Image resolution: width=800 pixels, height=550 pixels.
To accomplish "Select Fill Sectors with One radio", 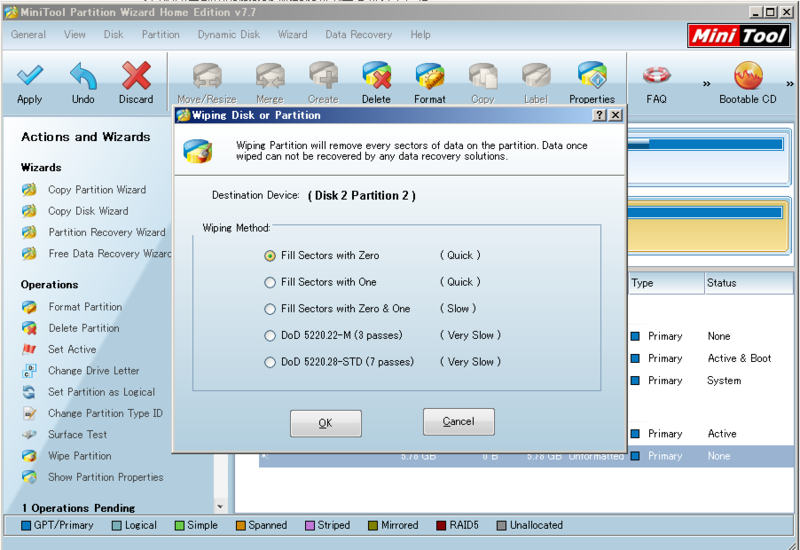I will [270, 282].
